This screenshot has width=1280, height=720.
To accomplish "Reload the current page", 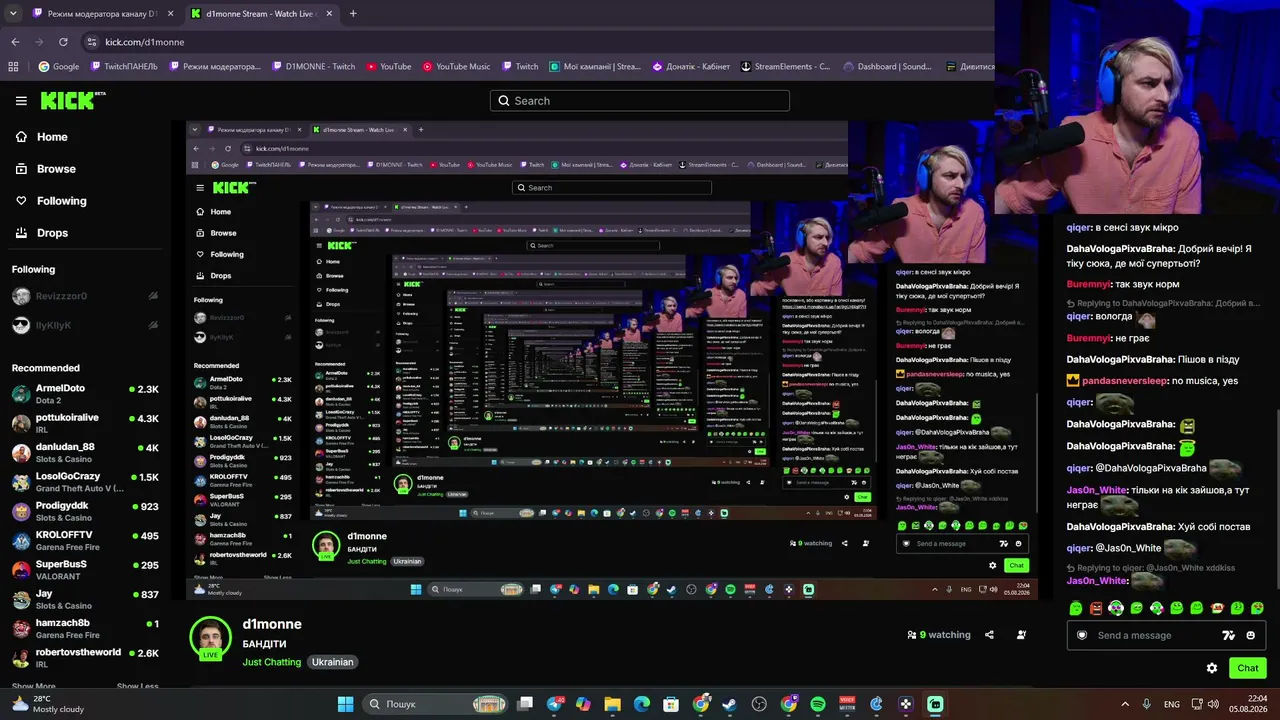I will (x=63, y=42).
